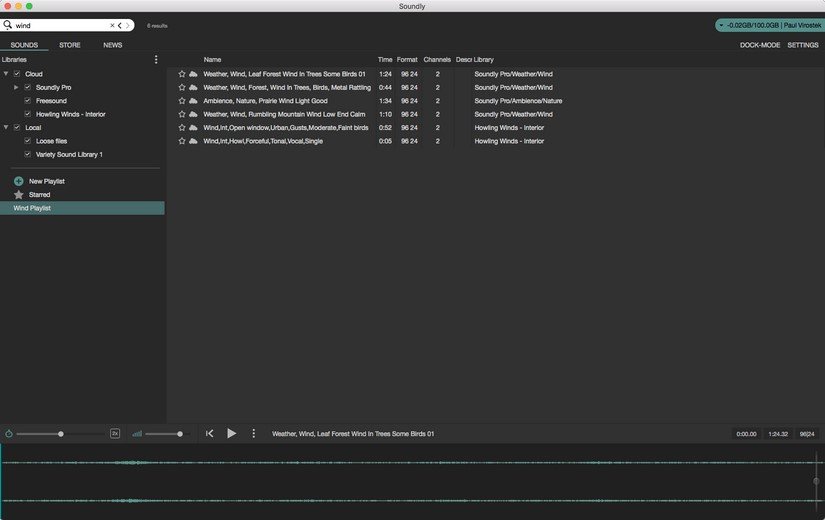The image size is (825, 520).
Task: Expand the Soundly Pro library folder
Action: coord(16,87)
